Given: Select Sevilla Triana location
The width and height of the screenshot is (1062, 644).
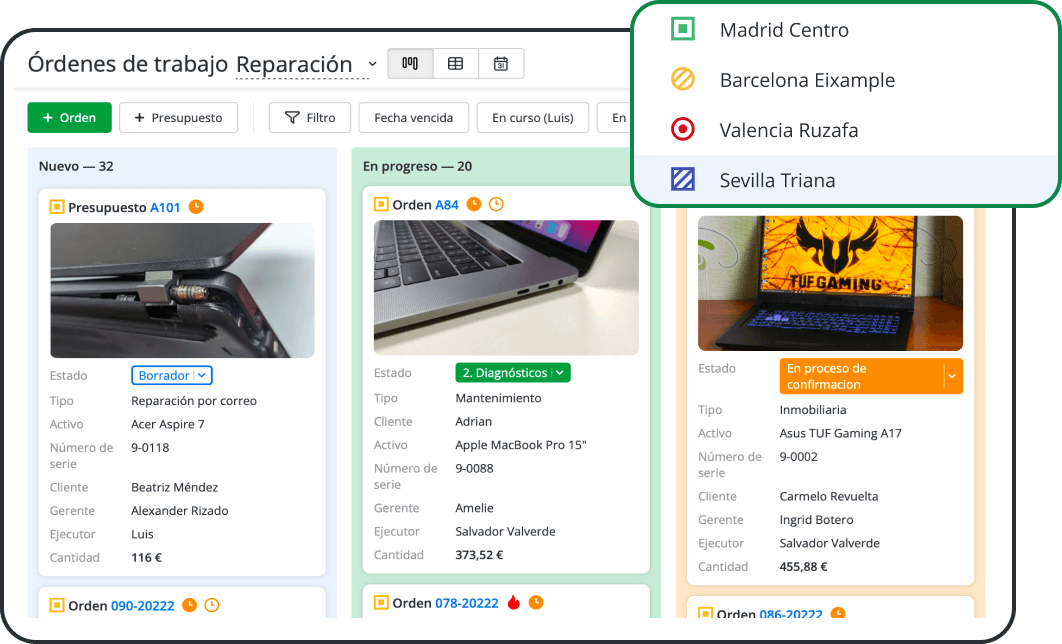Looking at the screenshot, I should [x=846, y=180].
